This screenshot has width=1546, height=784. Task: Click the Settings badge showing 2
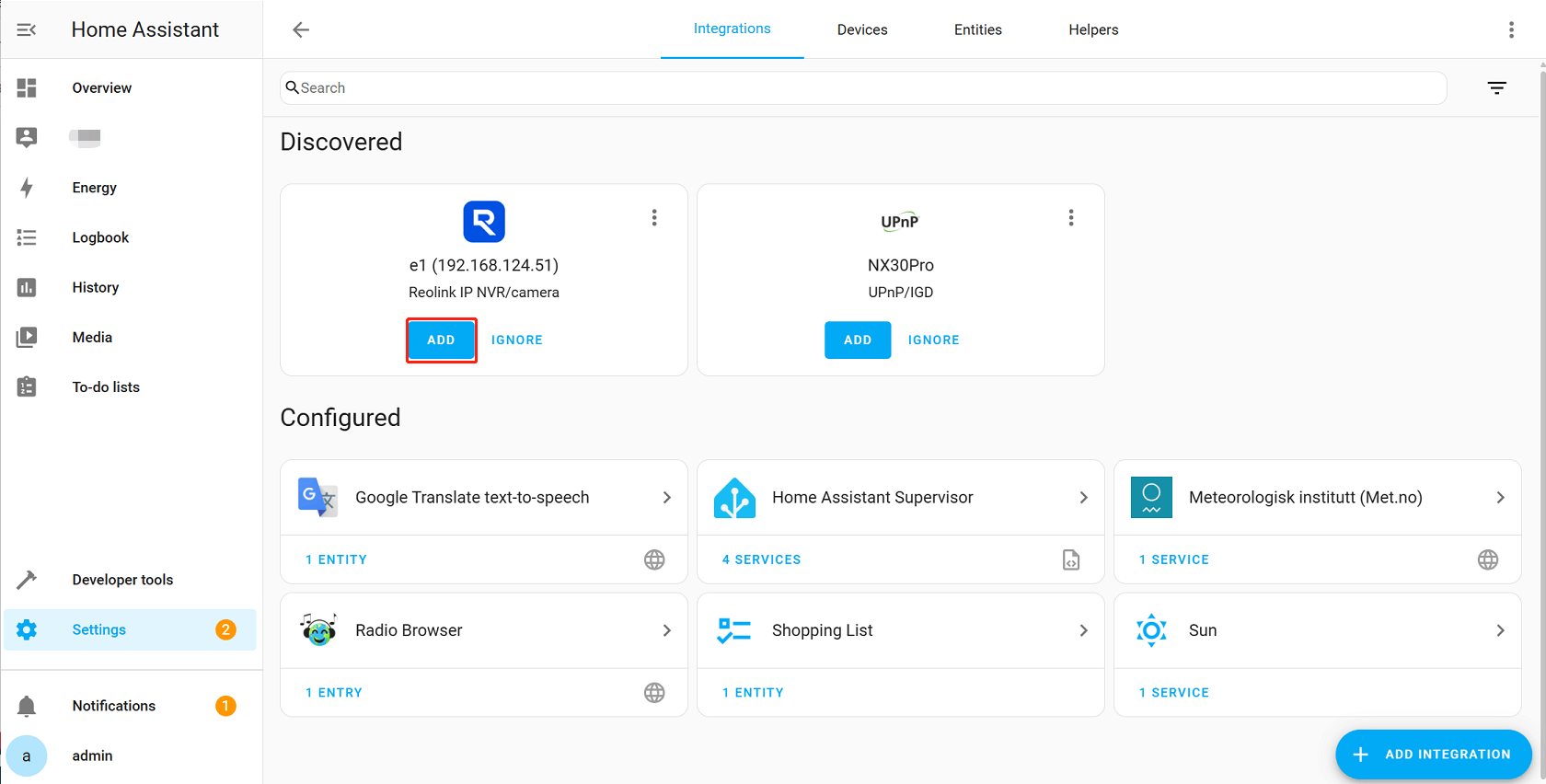click(x=225, y=629)
